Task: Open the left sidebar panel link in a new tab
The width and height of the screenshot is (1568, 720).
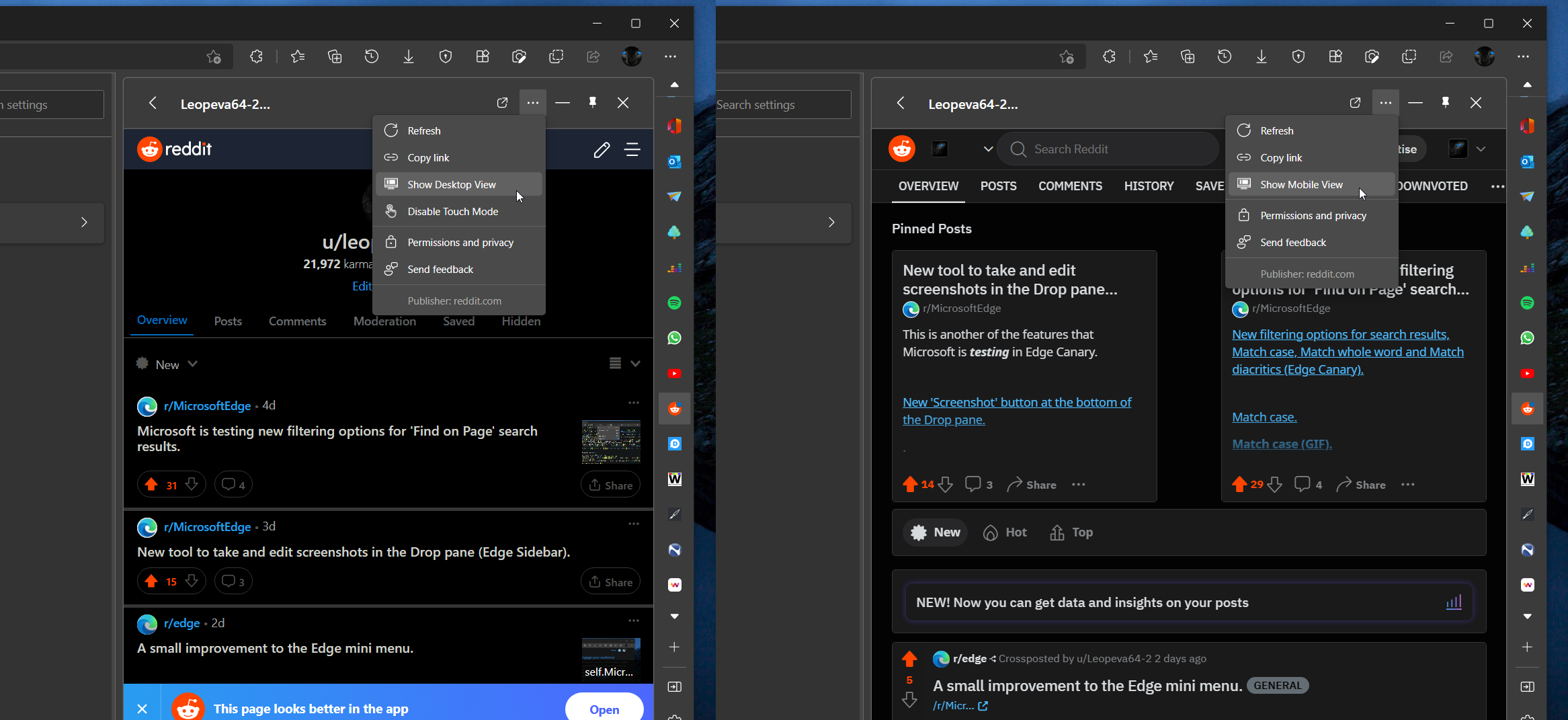Action: (502, 103)
